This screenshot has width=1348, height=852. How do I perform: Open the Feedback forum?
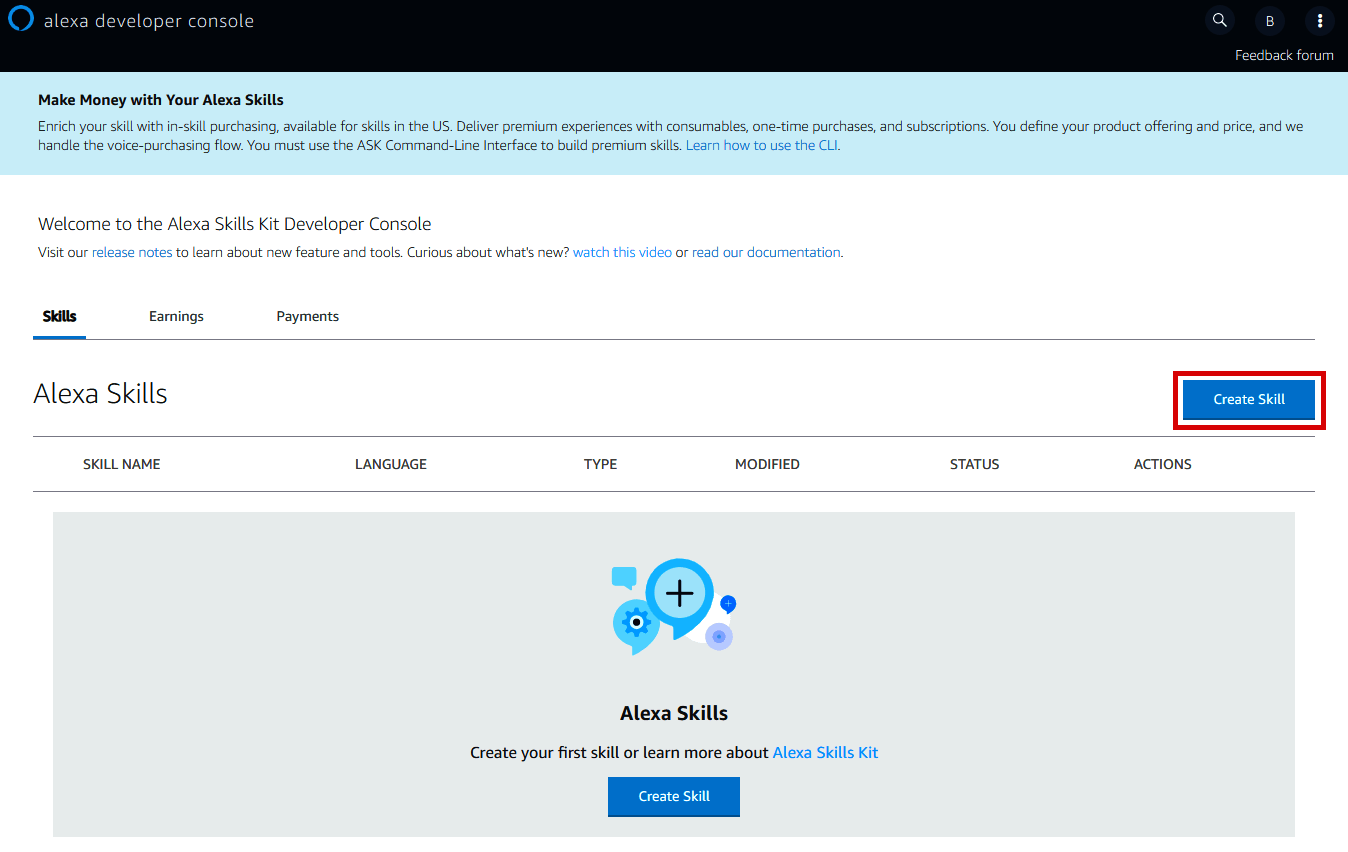(1284, 55)
